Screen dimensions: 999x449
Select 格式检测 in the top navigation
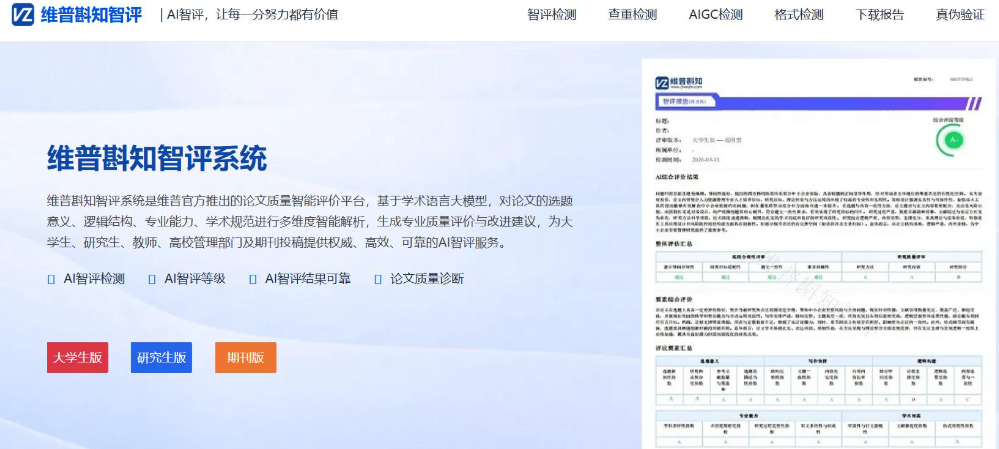pyautogui.click(x=798, y=15)
